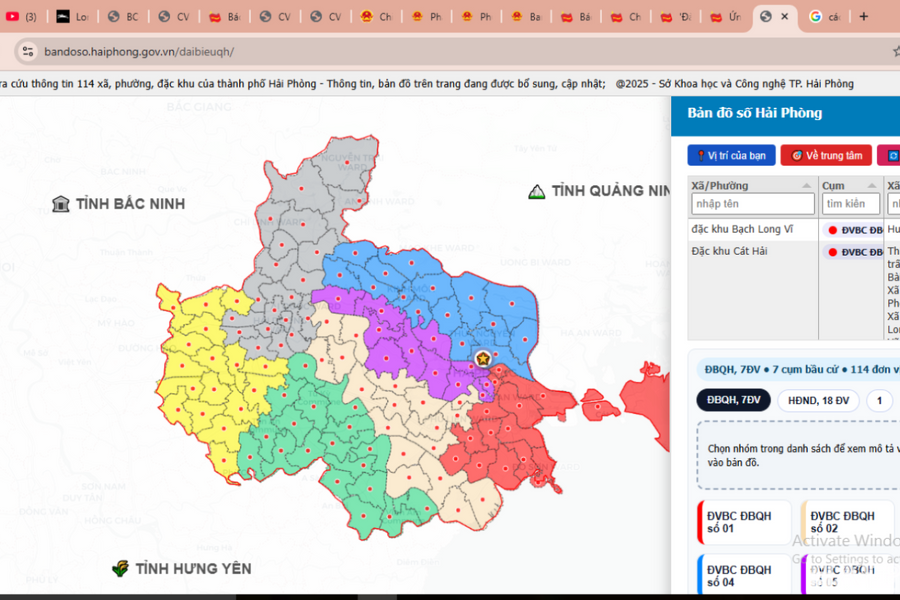Screen dimensions: 900x600
Task: Click the 'Bản đồ số Hải Phòng' header title
Action: pos(755,113)
